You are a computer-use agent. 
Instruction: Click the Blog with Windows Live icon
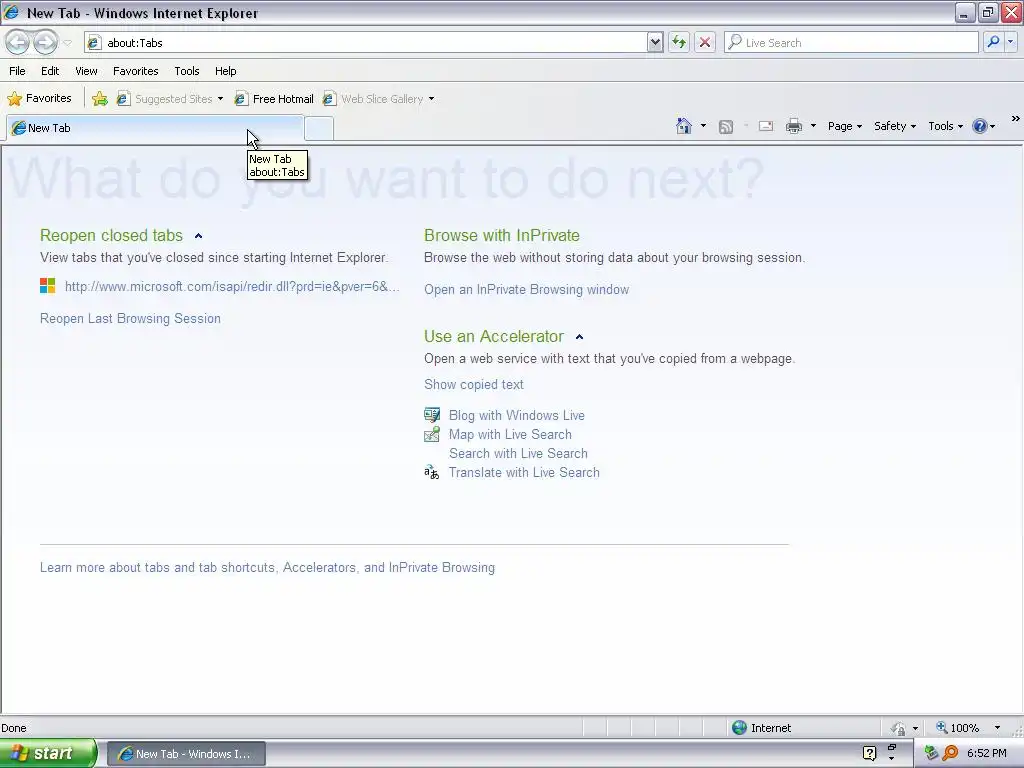432,415
